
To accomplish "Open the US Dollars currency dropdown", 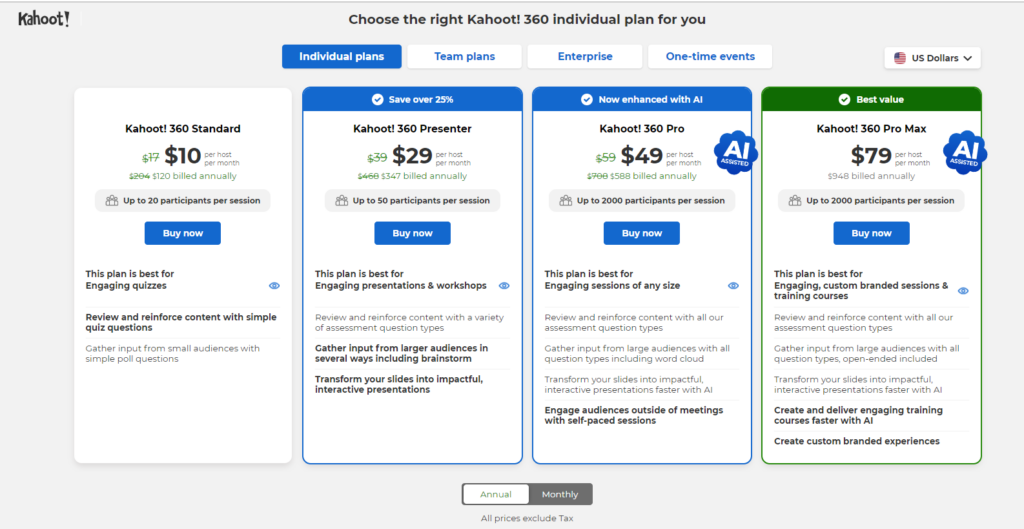I will coord(933,58).
